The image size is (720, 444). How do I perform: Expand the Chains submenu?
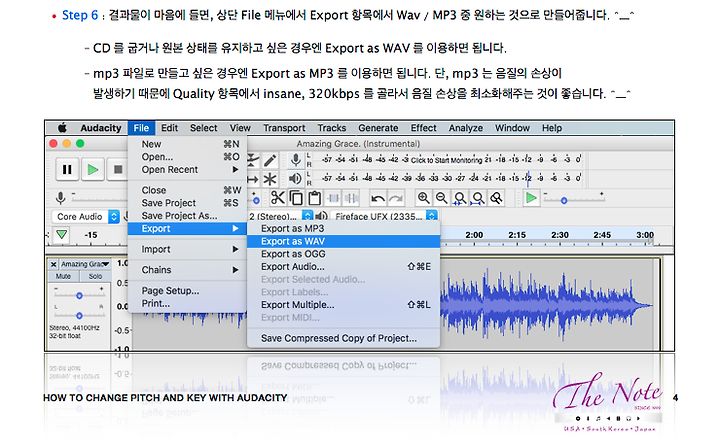pyautogui.click(x=187, y=270)
